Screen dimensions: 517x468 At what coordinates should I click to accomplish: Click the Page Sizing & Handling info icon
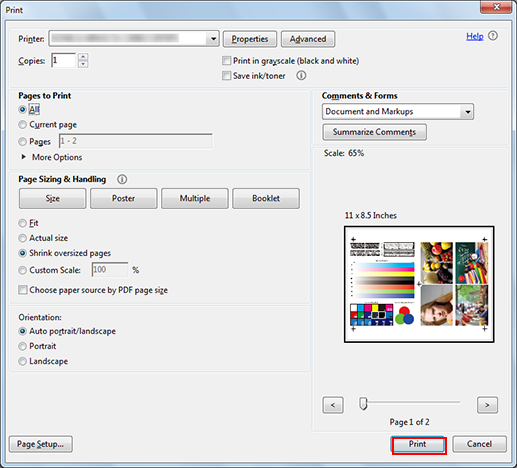122,179
